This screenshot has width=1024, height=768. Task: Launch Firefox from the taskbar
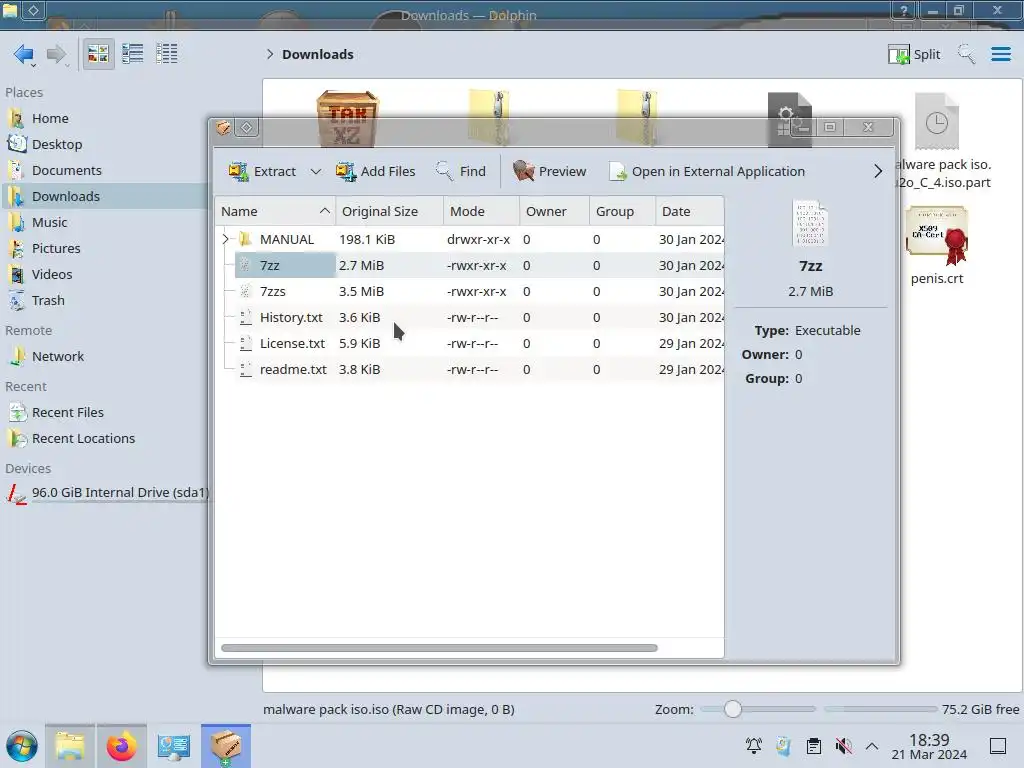click(x=121, y=746)
